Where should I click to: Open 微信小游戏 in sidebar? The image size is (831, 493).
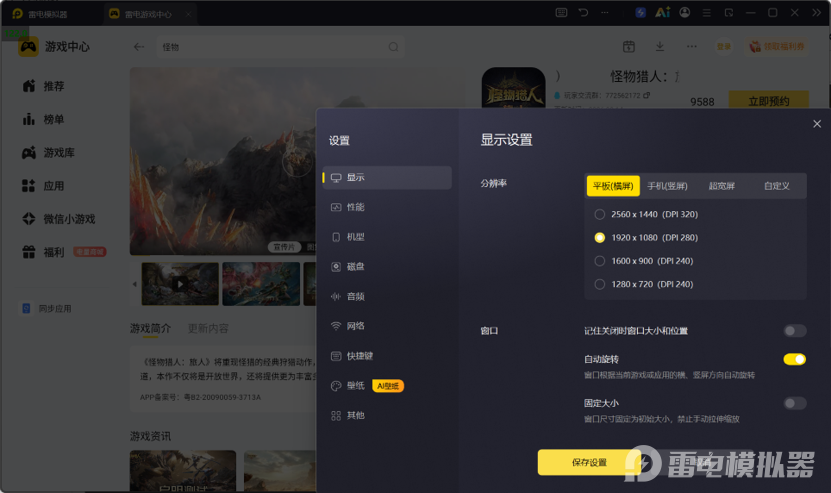click(x=59, y=219)
